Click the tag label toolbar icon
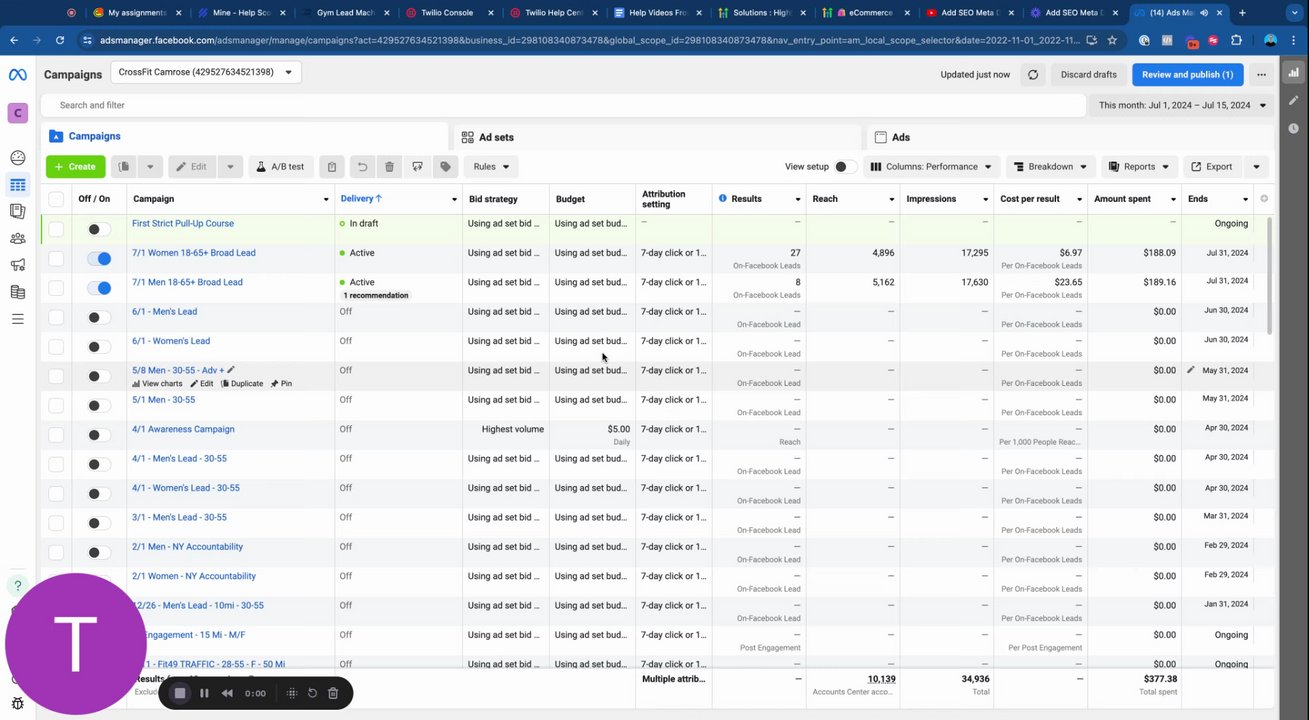This screenshot has width=1309, height=720. (x=446, y=167)
